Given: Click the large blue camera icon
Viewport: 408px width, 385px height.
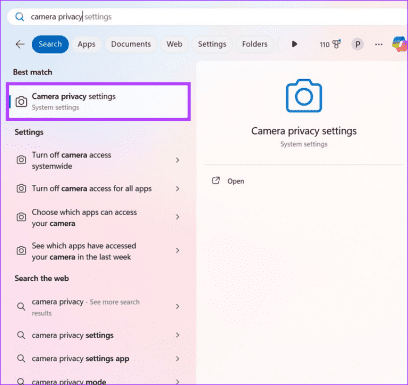Looking at the screenshot, I should [x=304, y=96].
